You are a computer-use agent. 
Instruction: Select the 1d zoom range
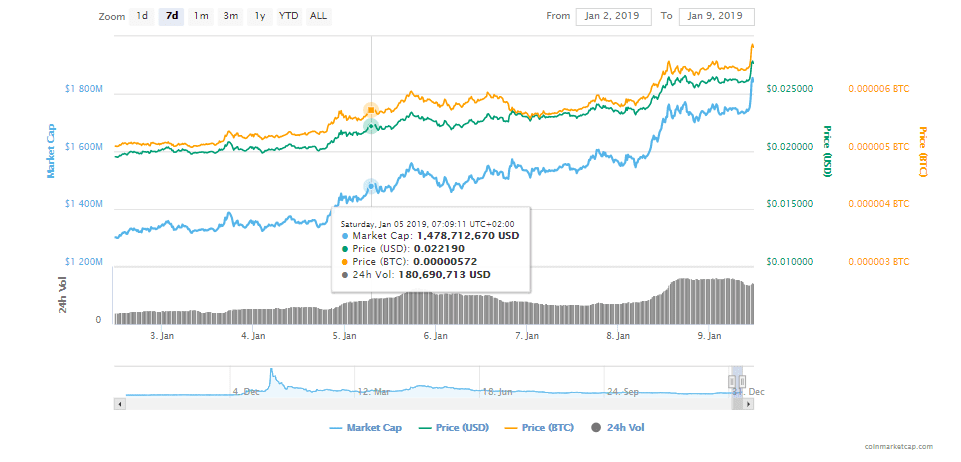[x=142, y=16]
